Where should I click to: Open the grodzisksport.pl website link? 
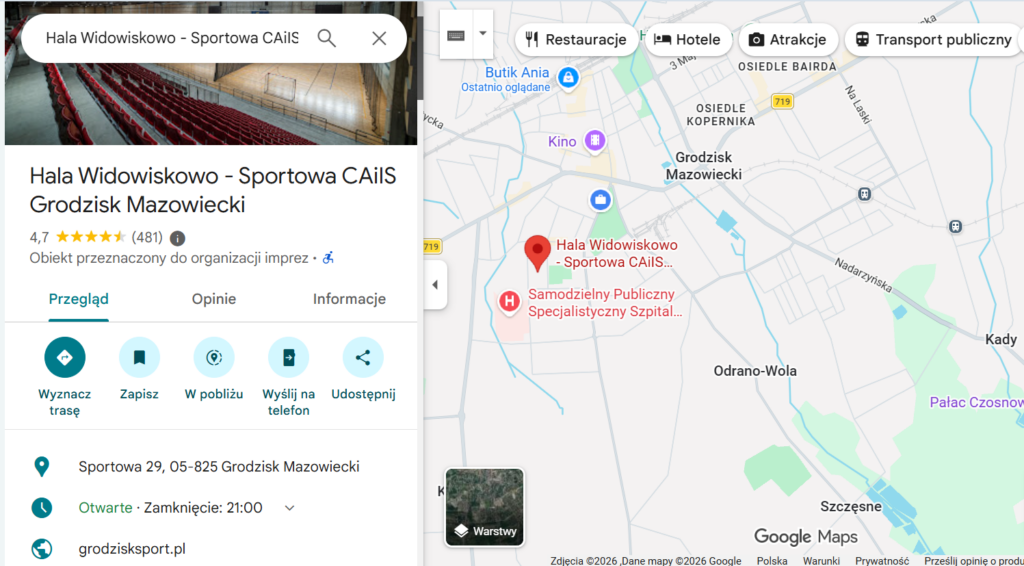132,548
